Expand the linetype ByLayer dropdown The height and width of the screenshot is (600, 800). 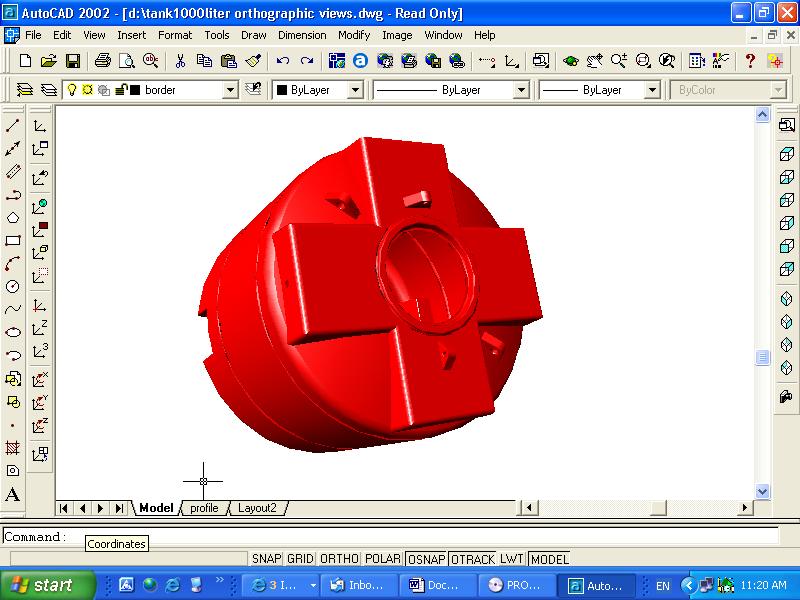(521, 90)
